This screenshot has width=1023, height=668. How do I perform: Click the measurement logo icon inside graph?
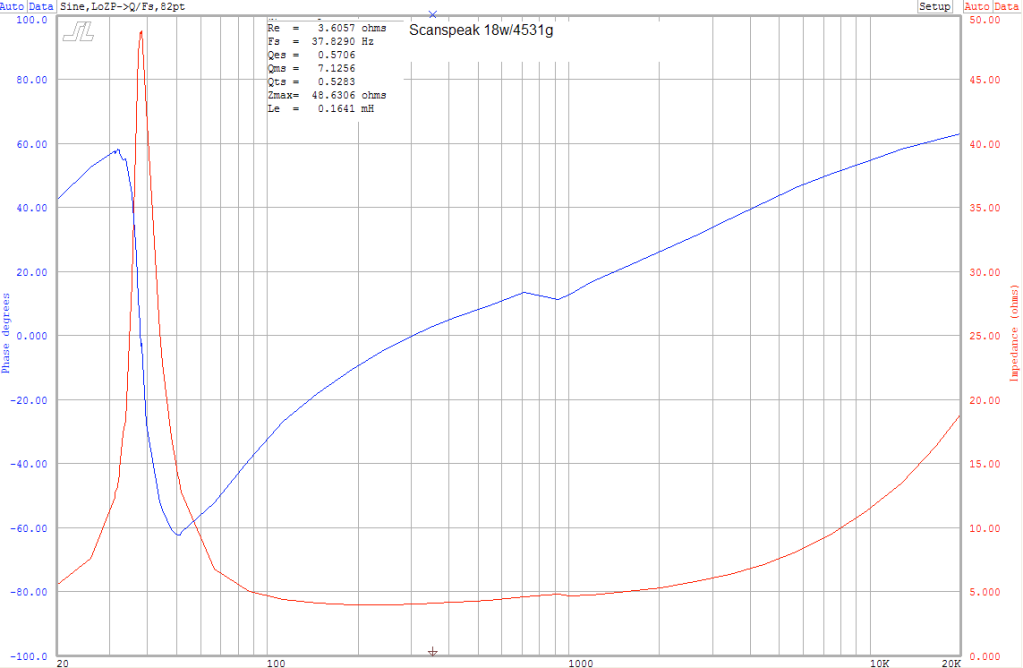79,32
